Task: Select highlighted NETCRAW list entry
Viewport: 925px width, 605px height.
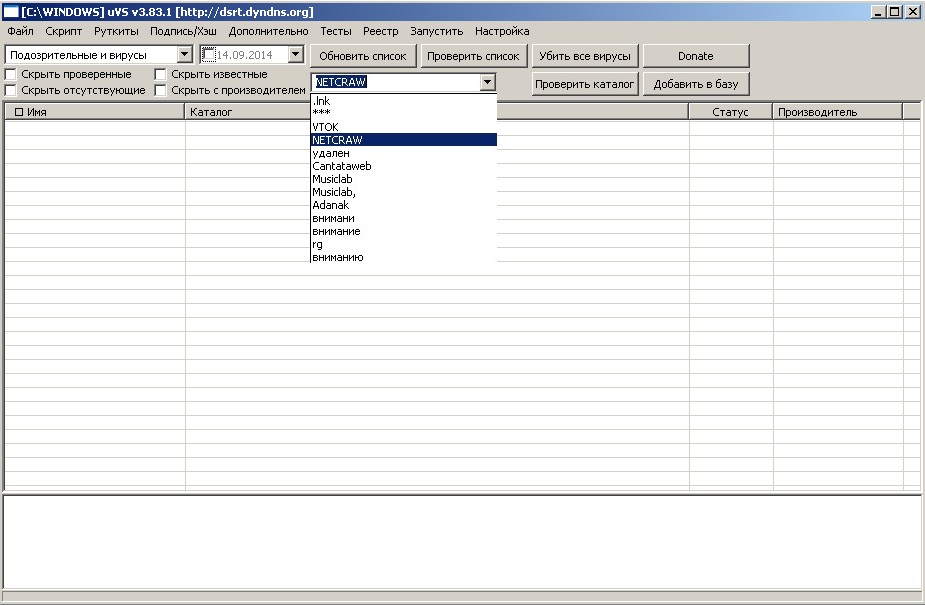Action: (x=404, y=140)
